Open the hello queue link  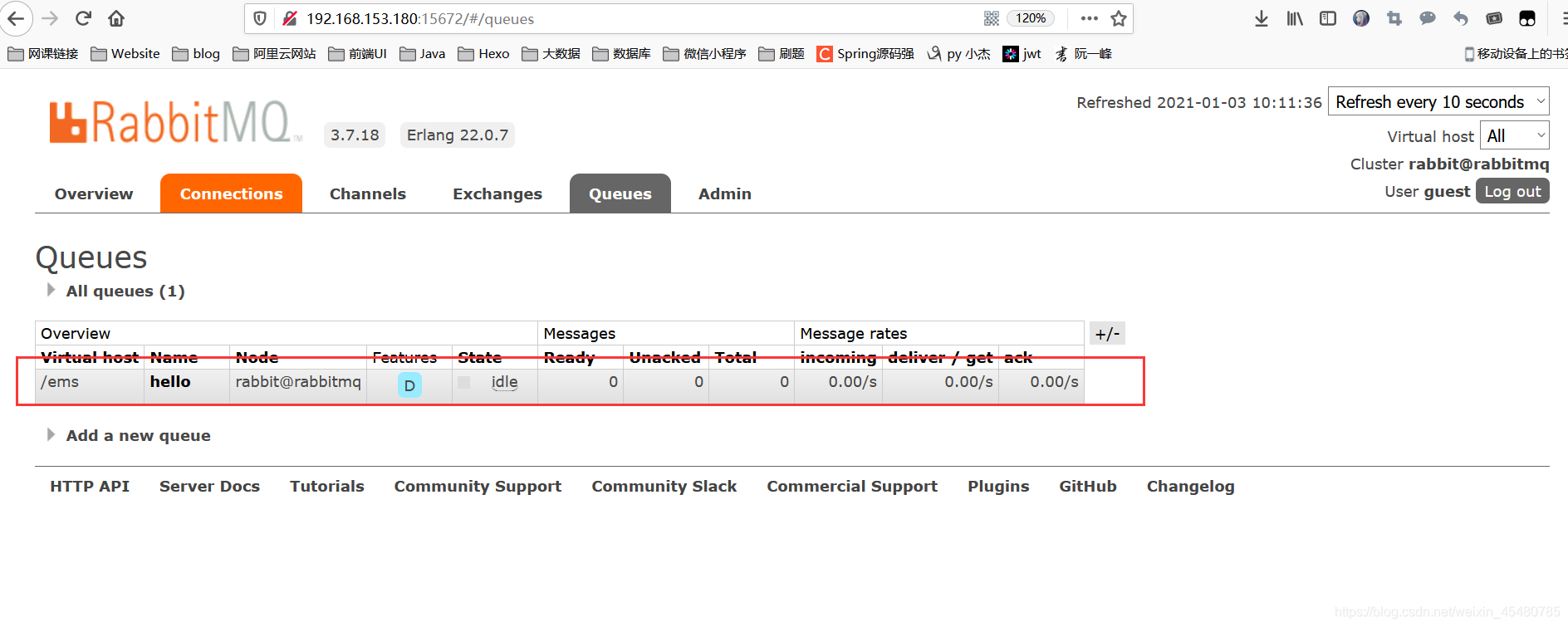pos(170,381)
